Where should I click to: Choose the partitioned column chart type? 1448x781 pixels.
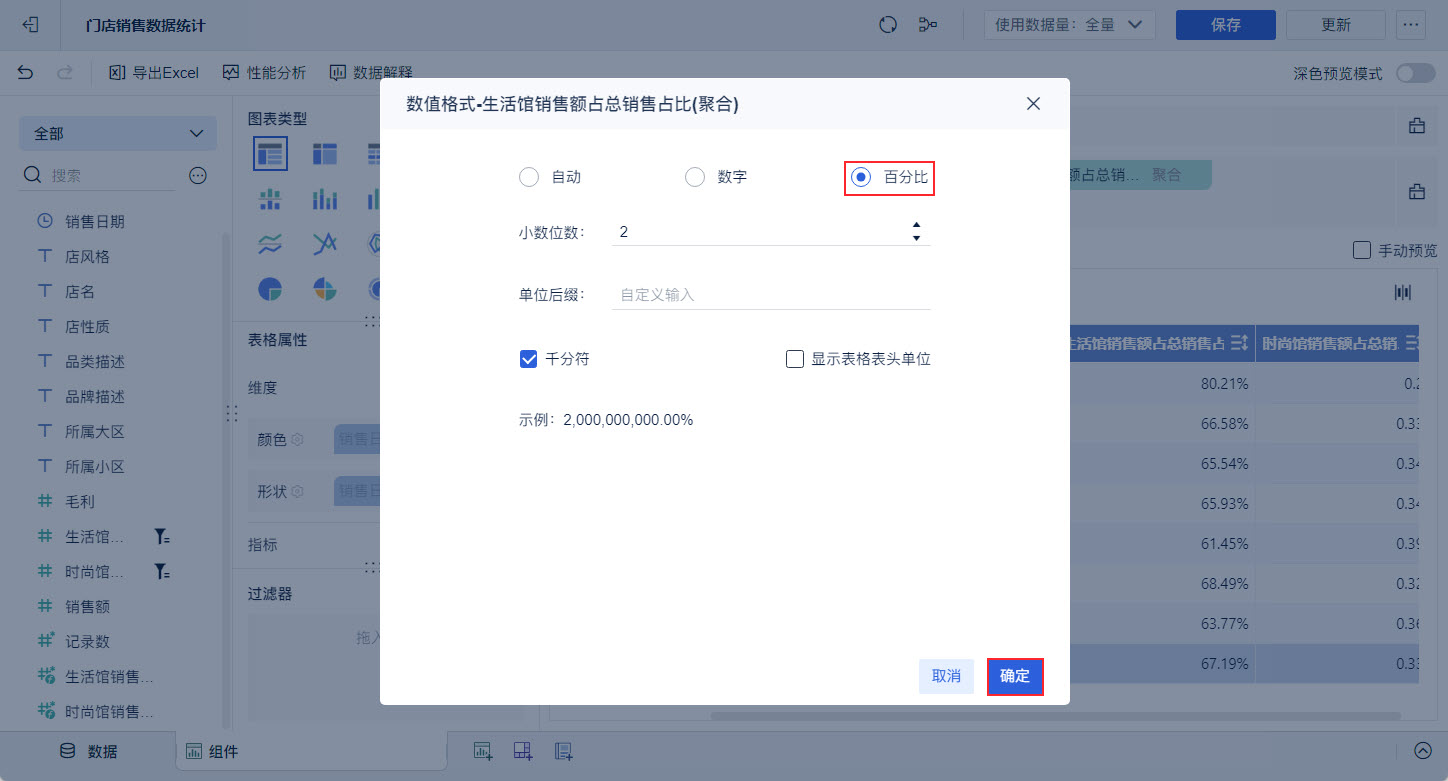[270, 199]
